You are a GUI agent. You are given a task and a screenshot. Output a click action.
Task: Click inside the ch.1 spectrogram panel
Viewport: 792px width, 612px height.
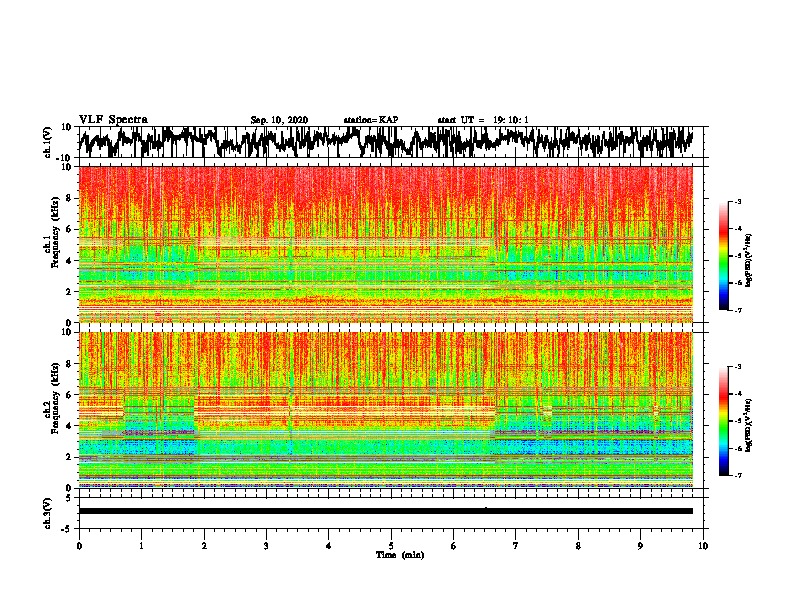(x=386, y=244)
